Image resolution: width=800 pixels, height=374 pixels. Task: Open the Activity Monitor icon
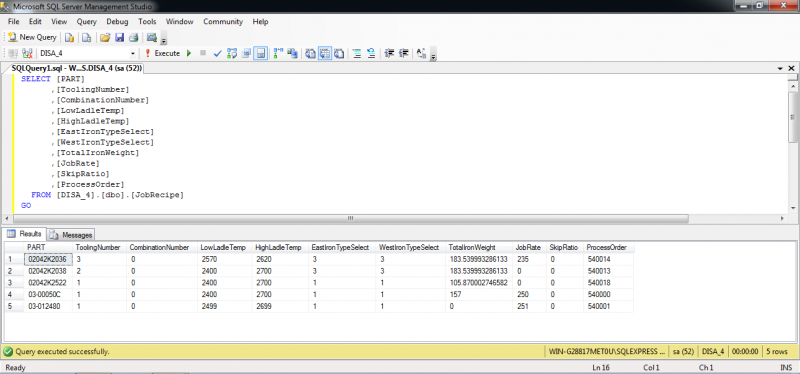(x=152, y=37)
